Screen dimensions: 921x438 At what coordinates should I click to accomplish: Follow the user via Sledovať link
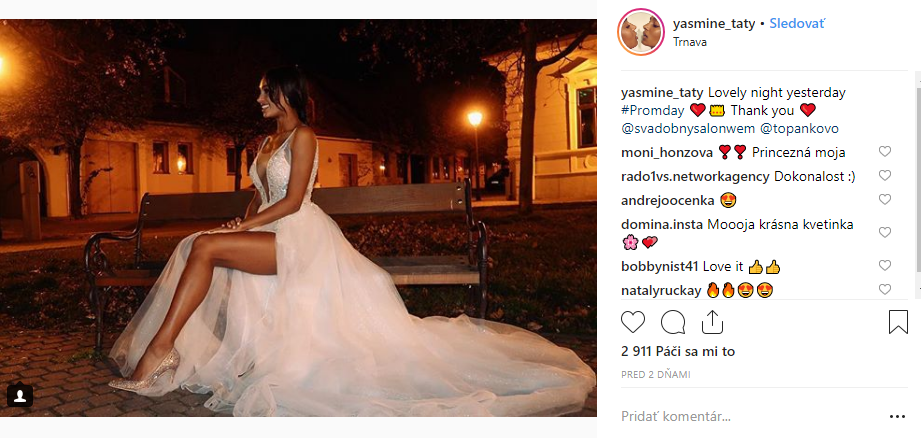point(797,24)
